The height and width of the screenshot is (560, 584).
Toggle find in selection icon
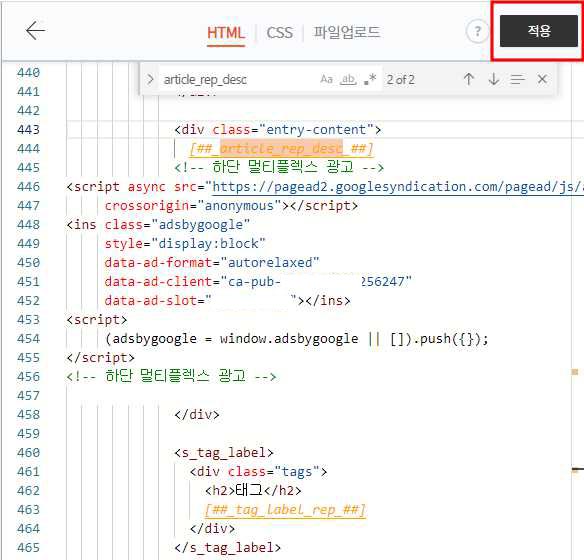[517, 79]
